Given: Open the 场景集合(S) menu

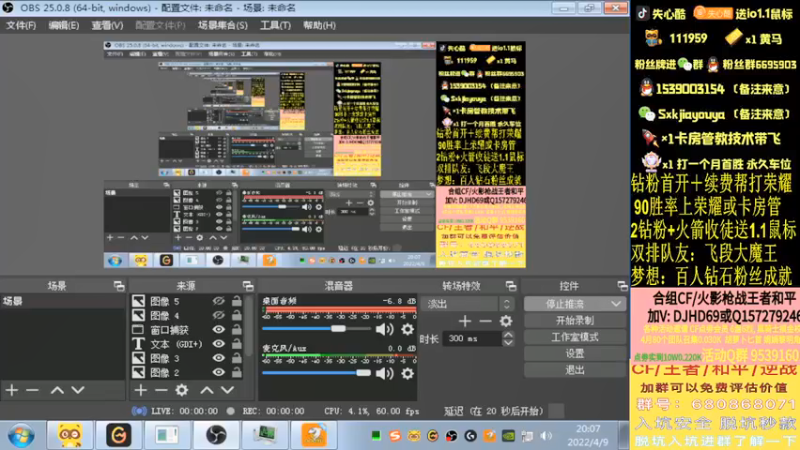Looking at the screenshot, I should [x=222, y=25].
